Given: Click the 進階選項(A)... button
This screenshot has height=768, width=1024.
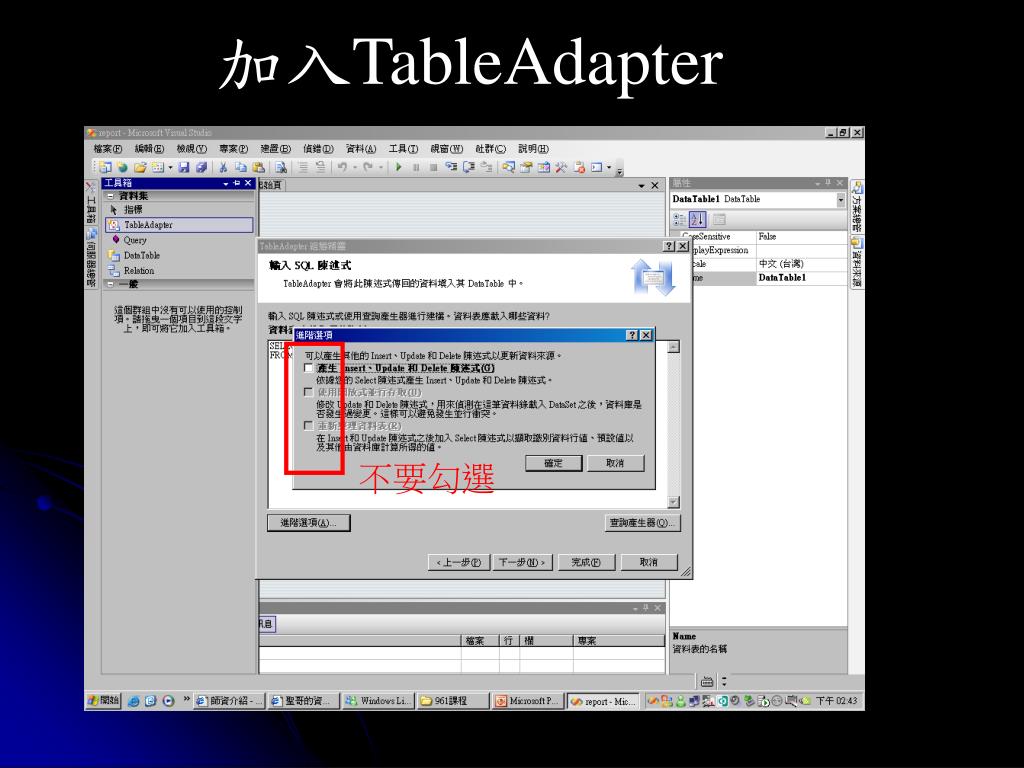Looking at the screenshot, I should tap(308, 522).
